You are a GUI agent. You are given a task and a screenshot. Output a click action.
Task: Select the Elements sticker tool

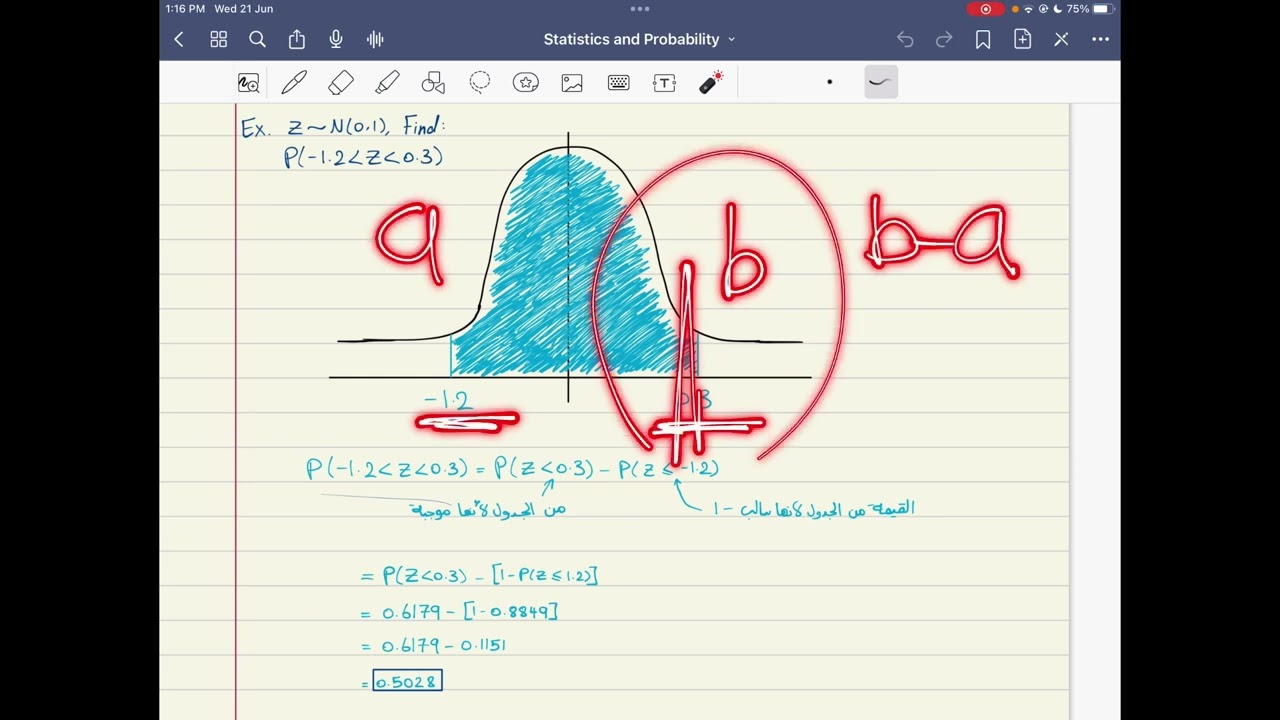click(526, 83)
